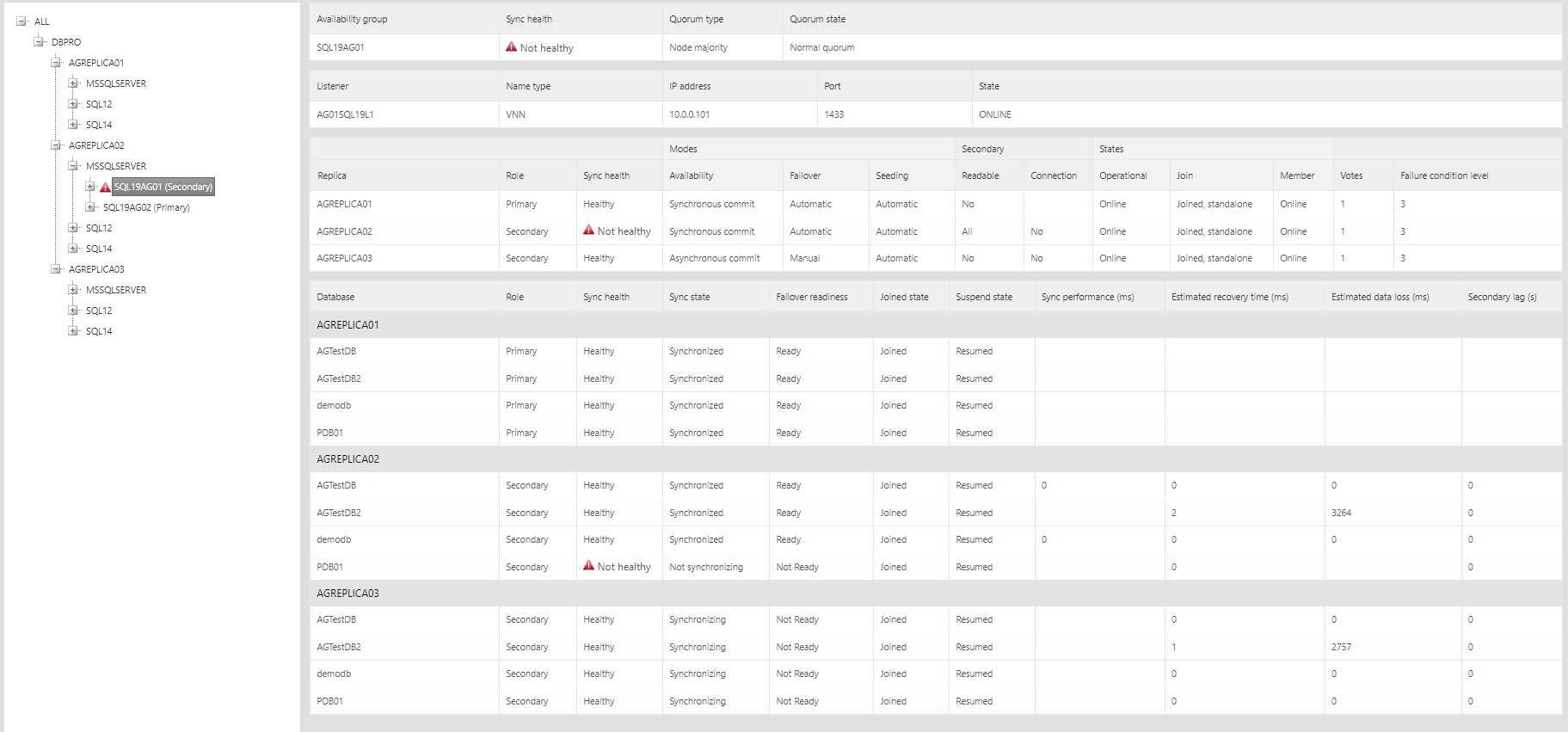Expand SQL12 under AGREPLICA01
1568x732 pixels.
click(73, 104)
